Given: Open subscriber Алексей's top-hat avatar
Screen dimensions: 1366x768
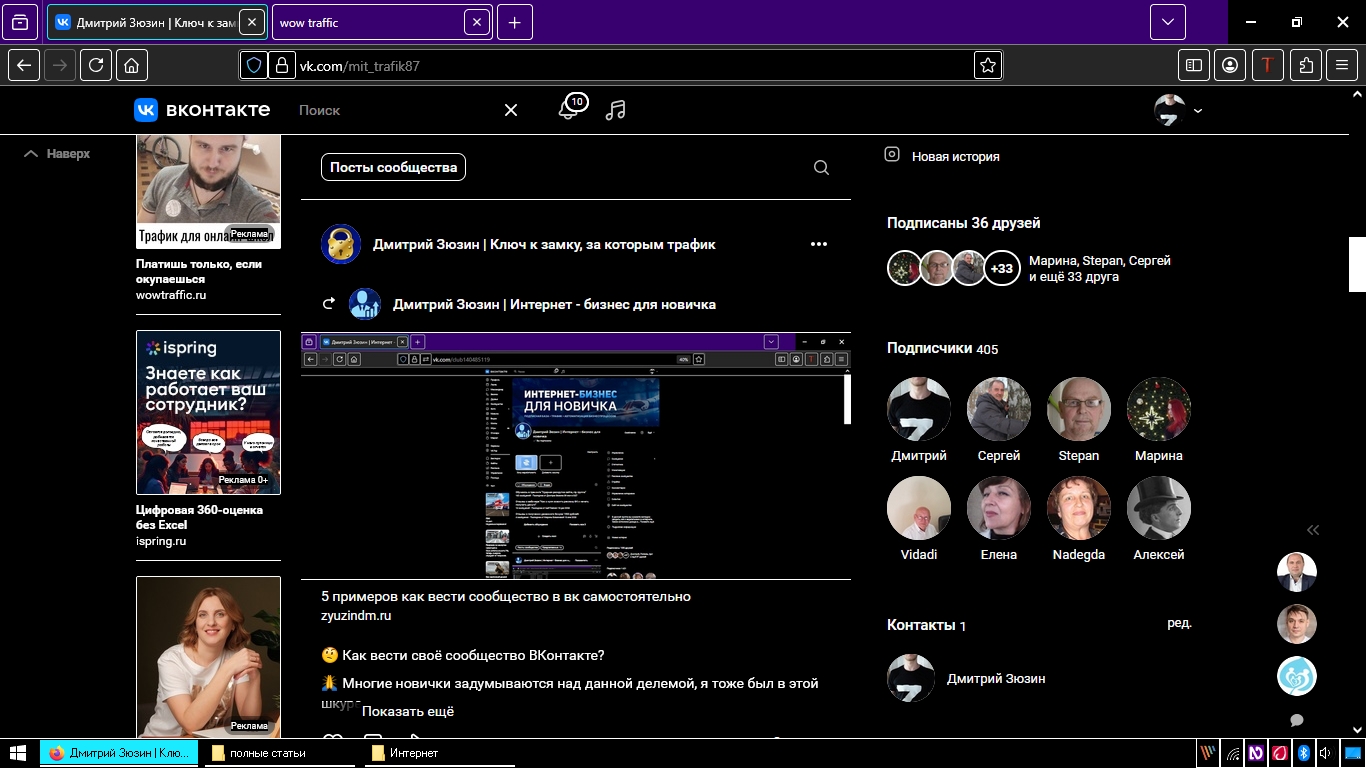Looking at the screenshot, I should 1159,508.
